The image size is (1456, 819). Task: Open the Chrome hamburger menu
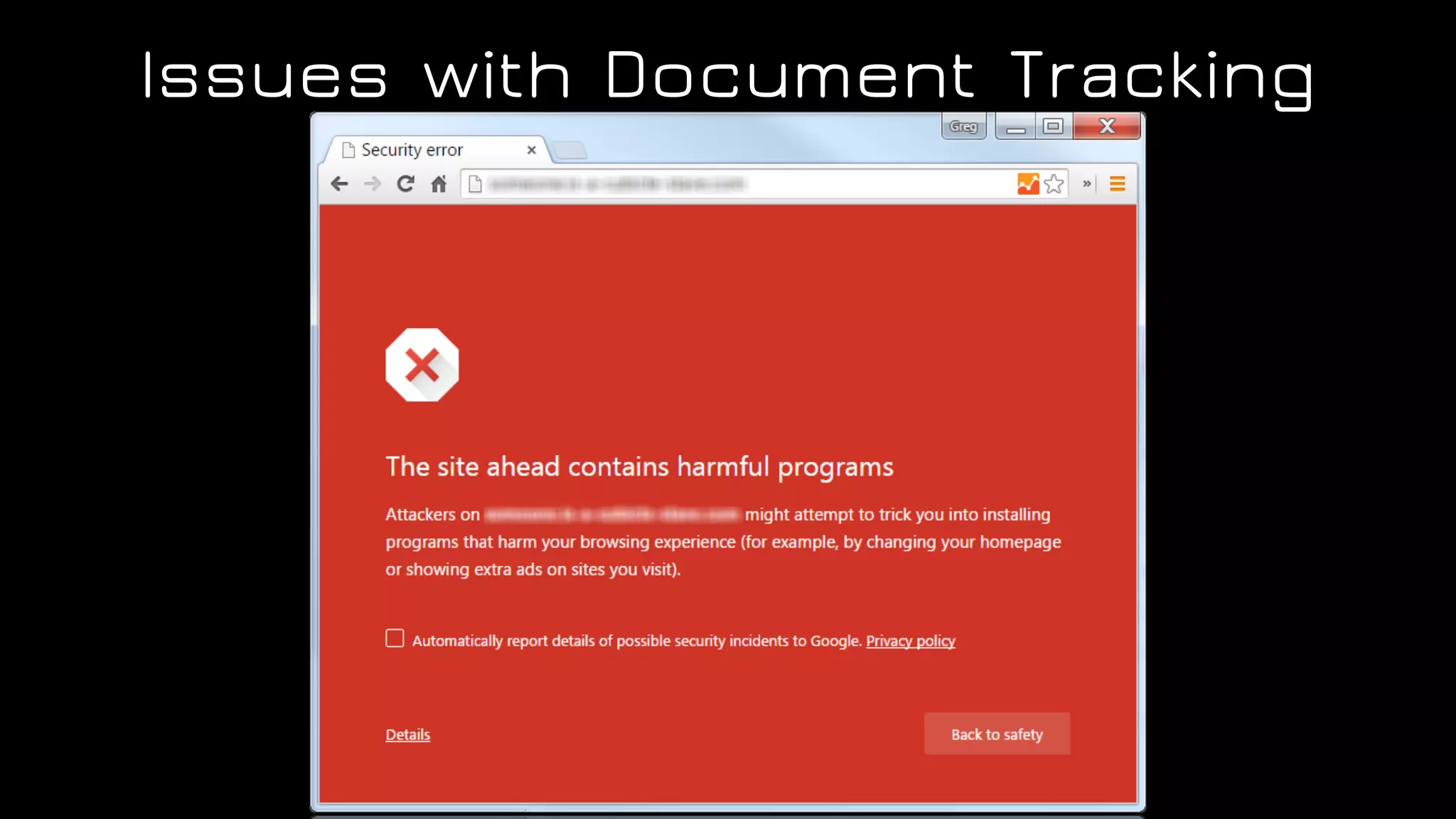point(1117,184)
